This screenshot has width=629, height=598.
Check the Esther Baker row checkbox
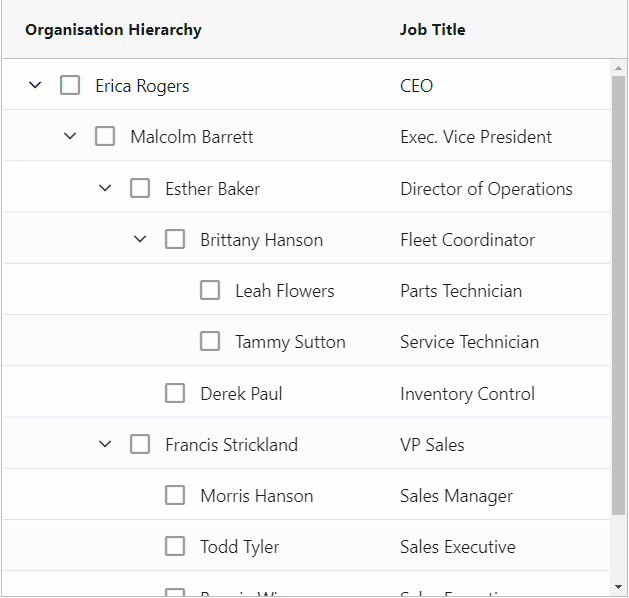[x=140, y=188]
